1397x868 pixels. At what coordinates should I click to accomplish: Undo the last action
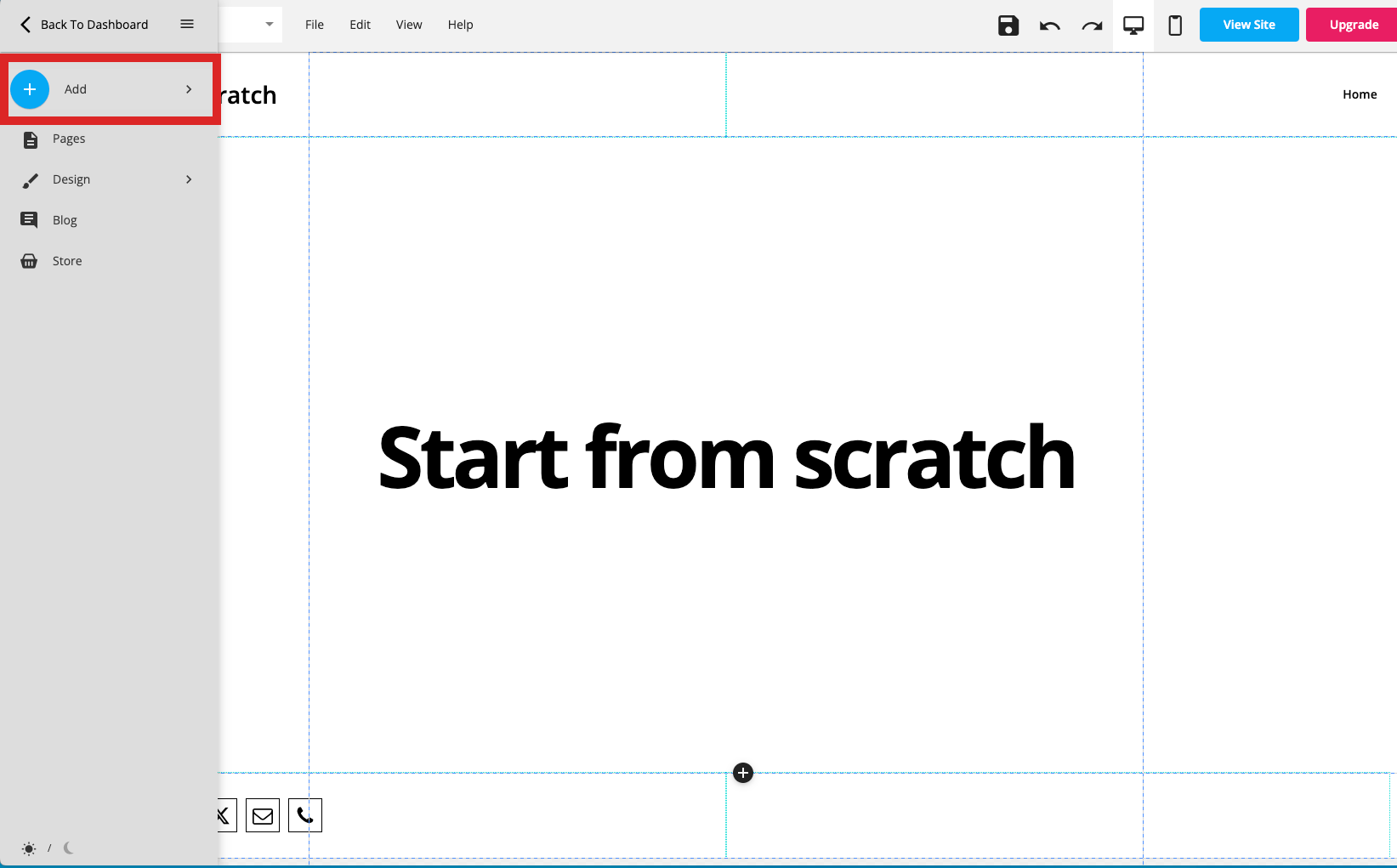tap(1050, 26)
